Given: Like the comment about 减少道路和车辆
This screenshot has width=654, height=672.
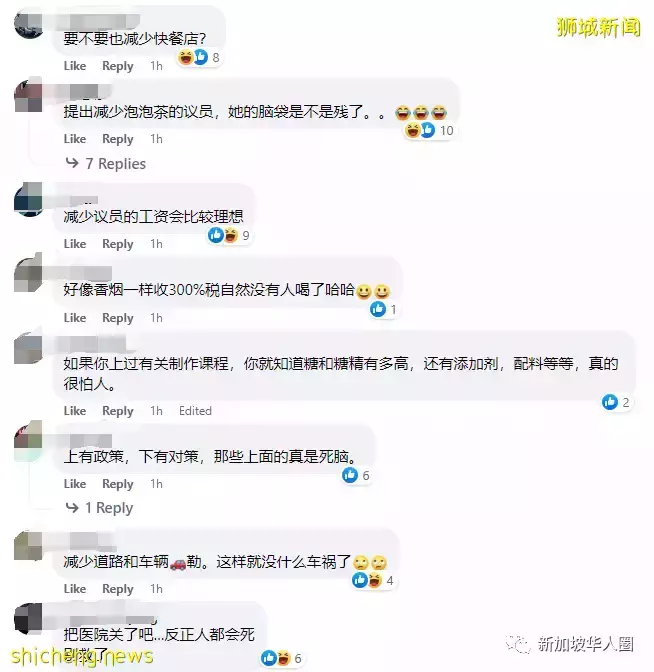Looking at the screenshot, I should [x=75, y=589].
